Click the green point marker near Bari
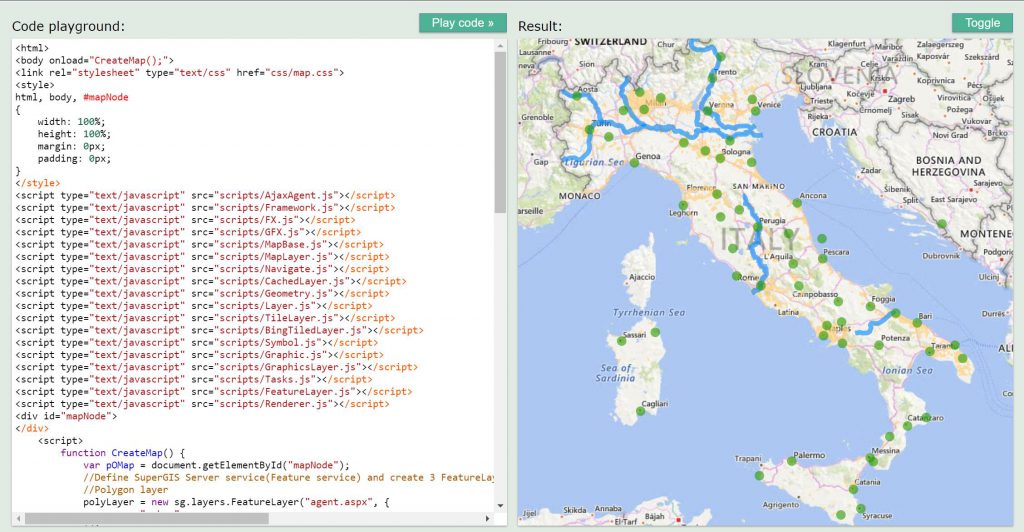 (x=917, y=322)
